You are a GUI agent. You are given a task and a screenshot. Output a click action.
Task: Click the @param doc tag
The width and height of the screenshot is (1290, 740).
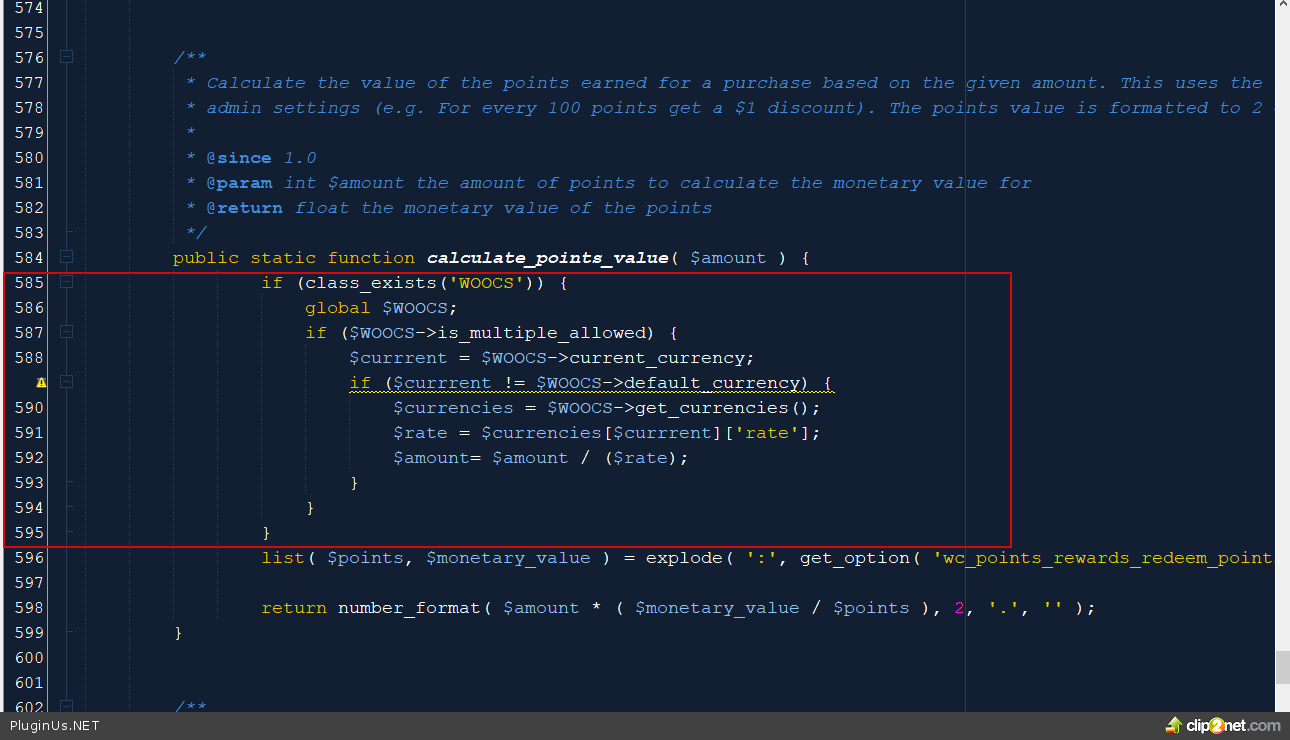239,183
